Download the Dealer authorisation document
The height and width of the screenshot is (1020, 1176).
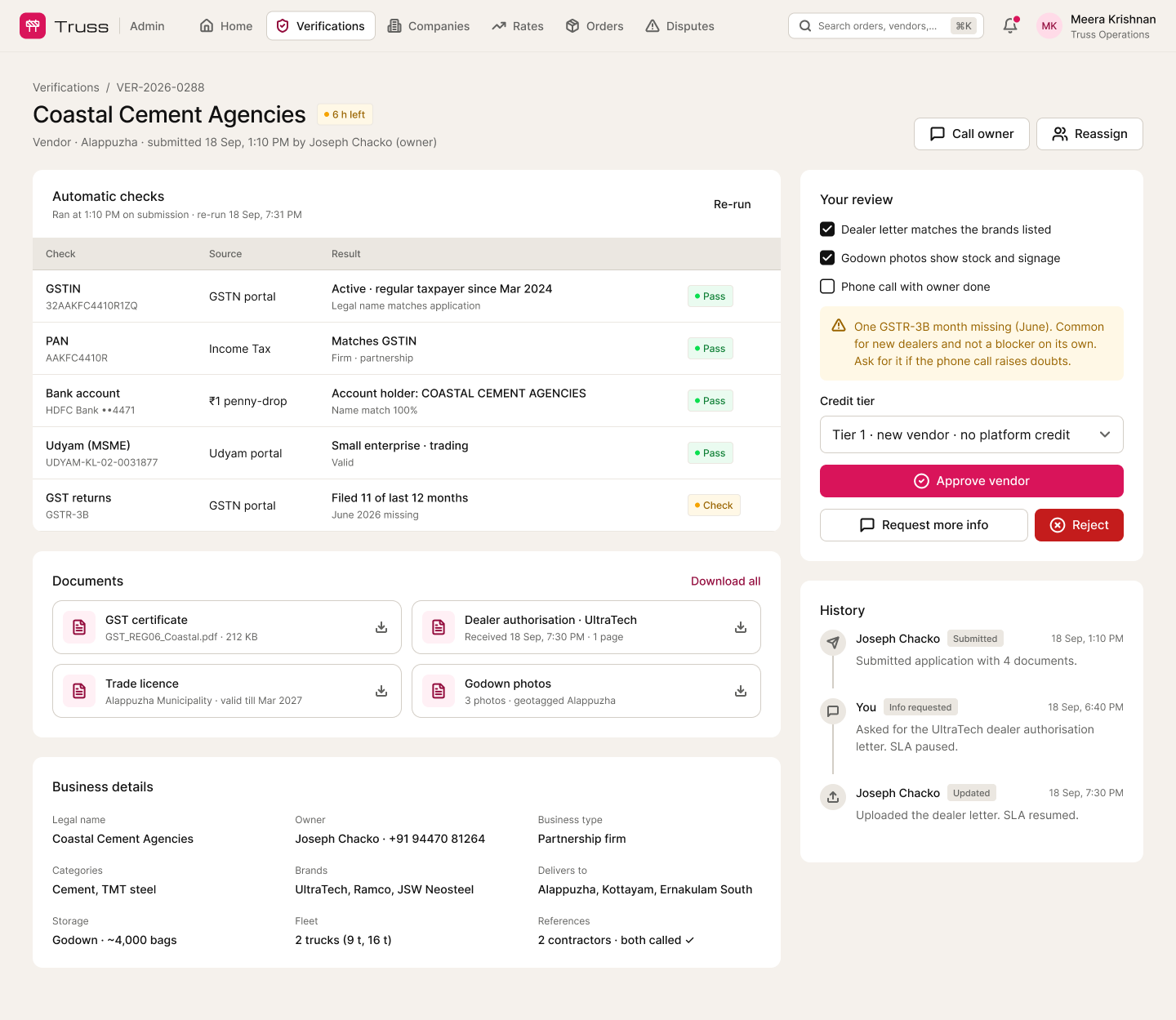[x=741, y=627]
